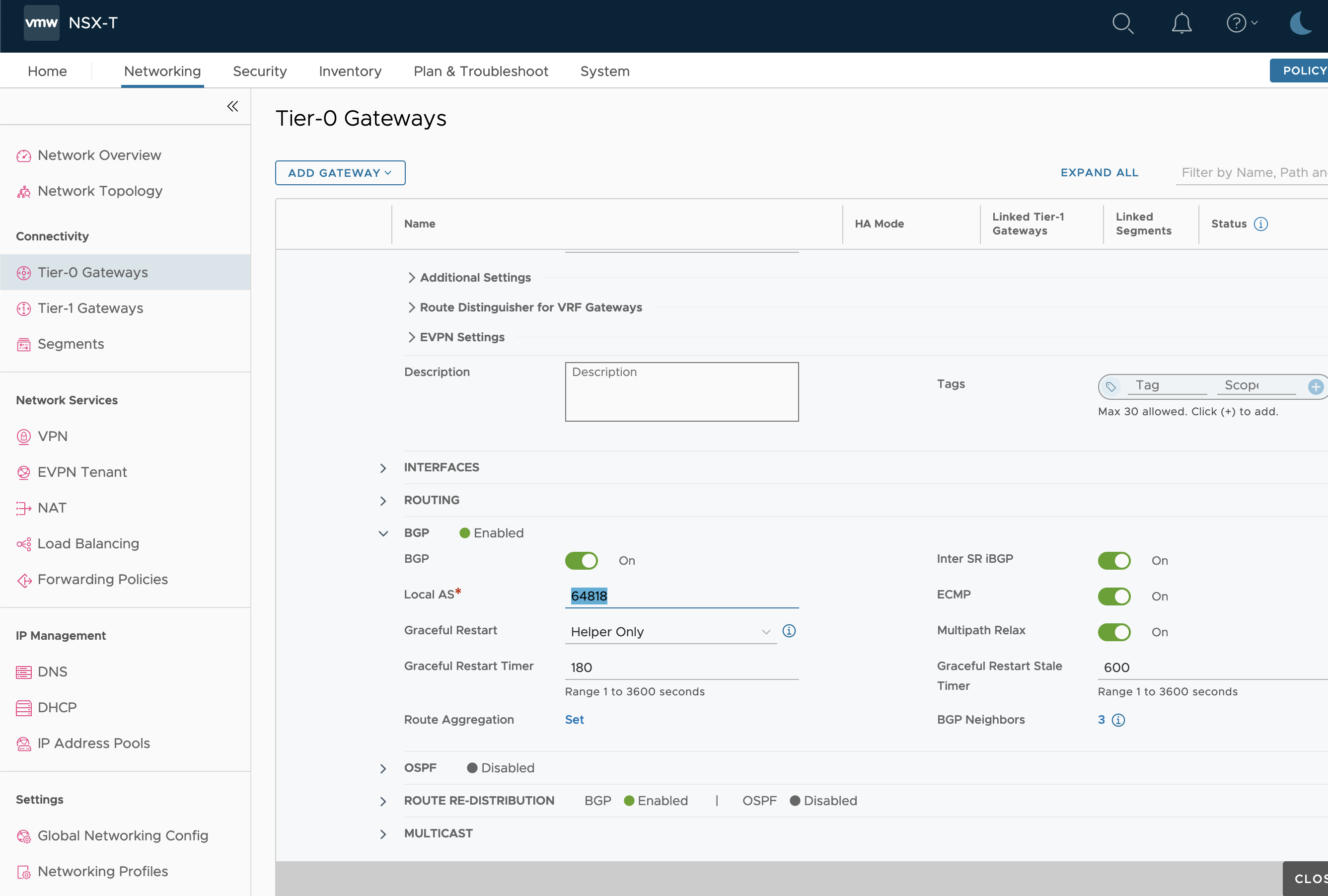Click the VPN lock icon
The height and width of the screenshot is (896, 1328).
tap(23, 437)
